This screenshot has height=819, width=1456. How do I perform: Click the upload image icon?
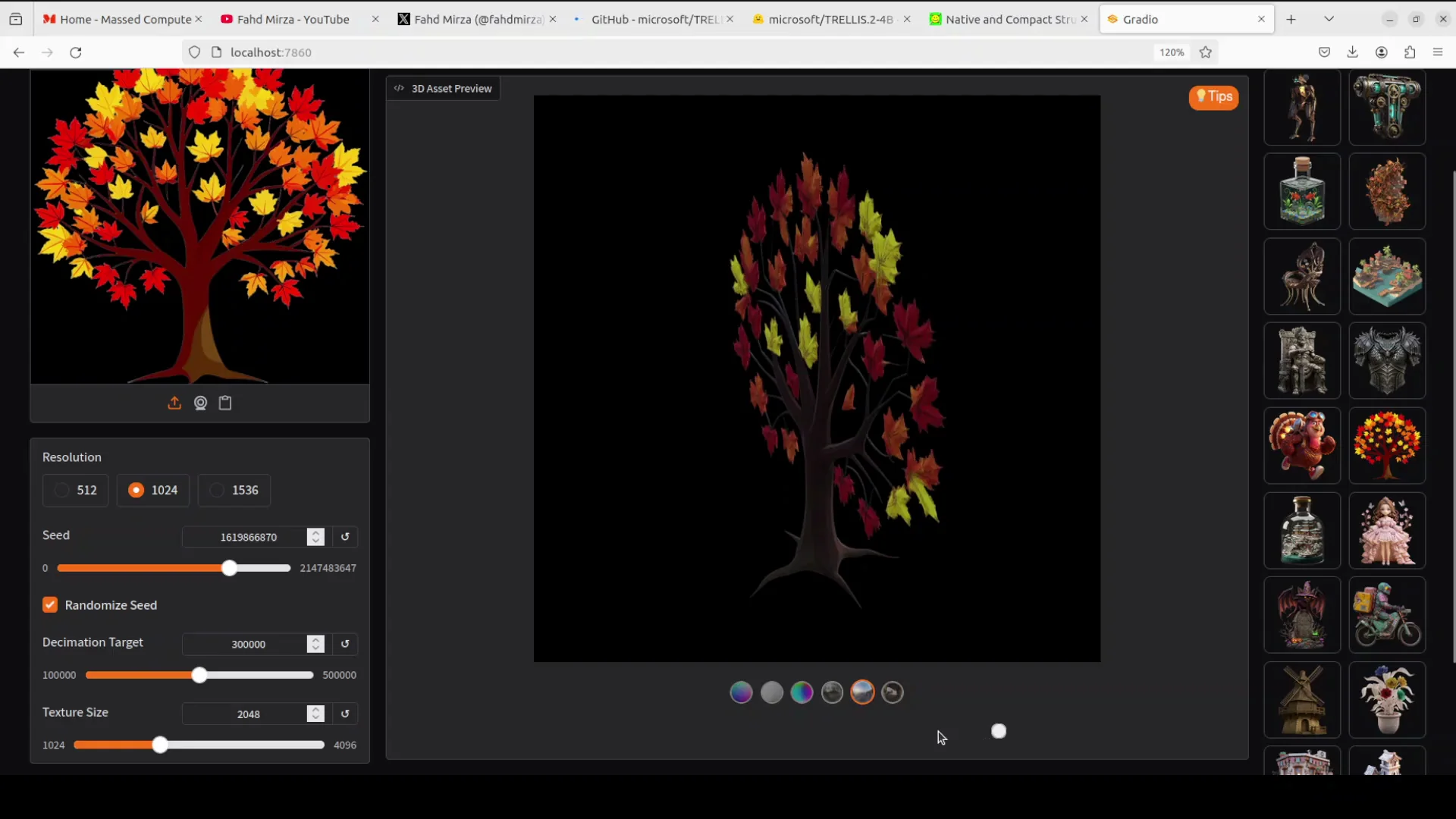(x=174, y=403)
